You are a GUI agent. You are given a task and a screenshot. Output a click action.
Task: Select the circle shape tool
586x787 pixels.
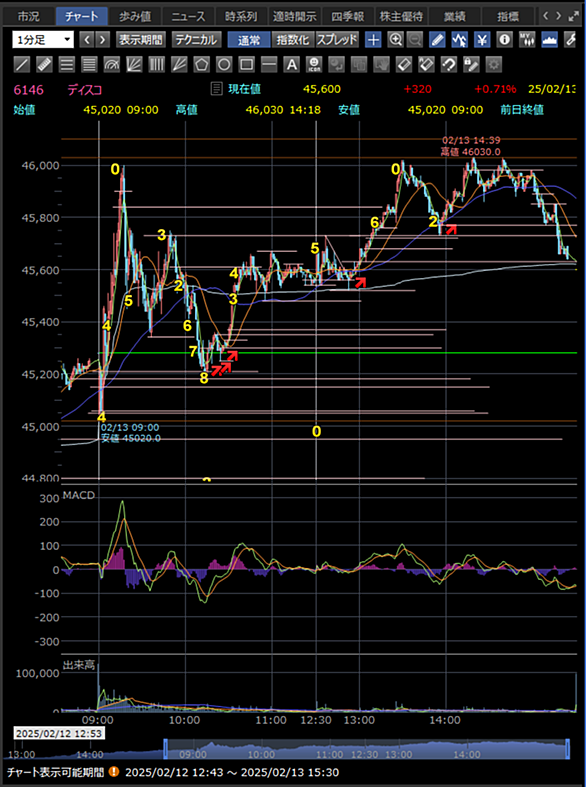coord(225,64)
